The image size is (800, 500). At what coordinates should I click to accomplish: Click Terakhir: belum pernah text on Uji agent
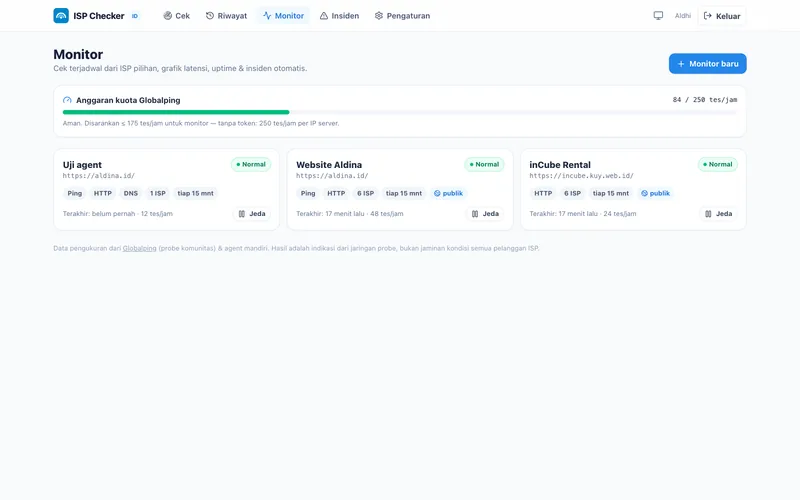click(x=99, y=214)
